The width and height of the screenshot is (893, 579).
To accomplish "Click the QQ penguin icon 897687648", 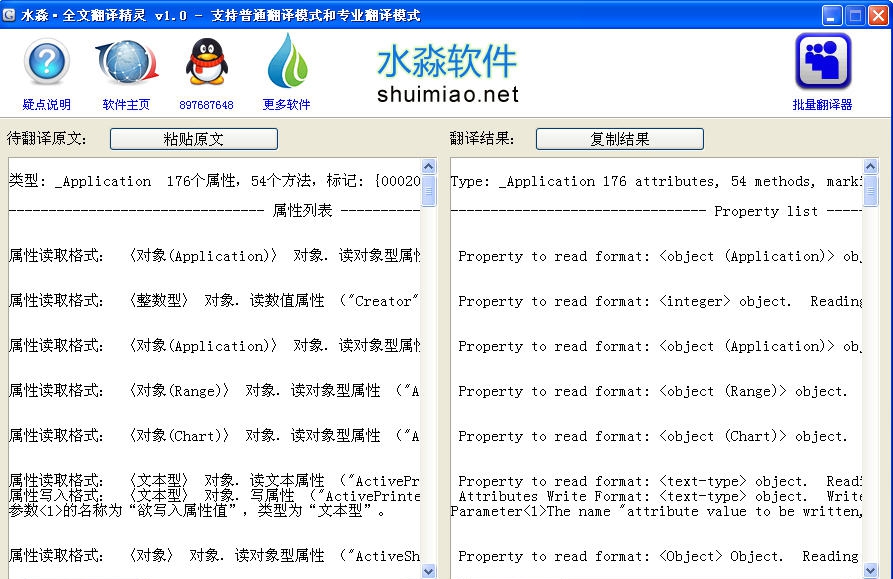I will pos(207,61).
